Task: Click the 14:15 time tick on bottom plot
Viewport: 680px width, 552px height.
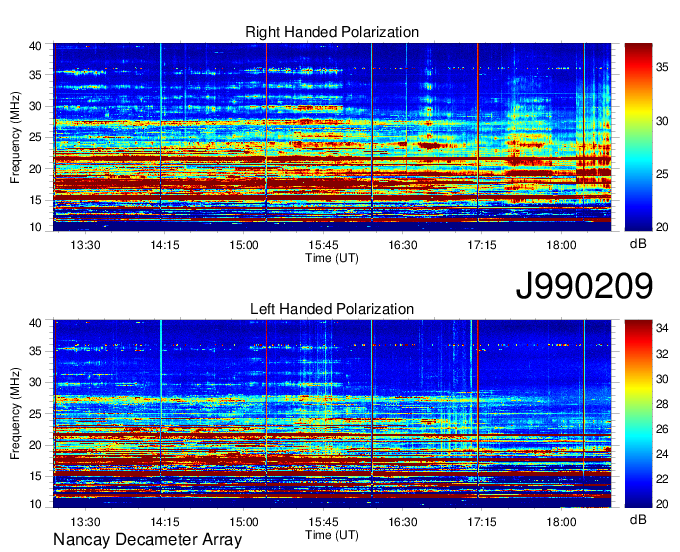Action: coord(165,522)
